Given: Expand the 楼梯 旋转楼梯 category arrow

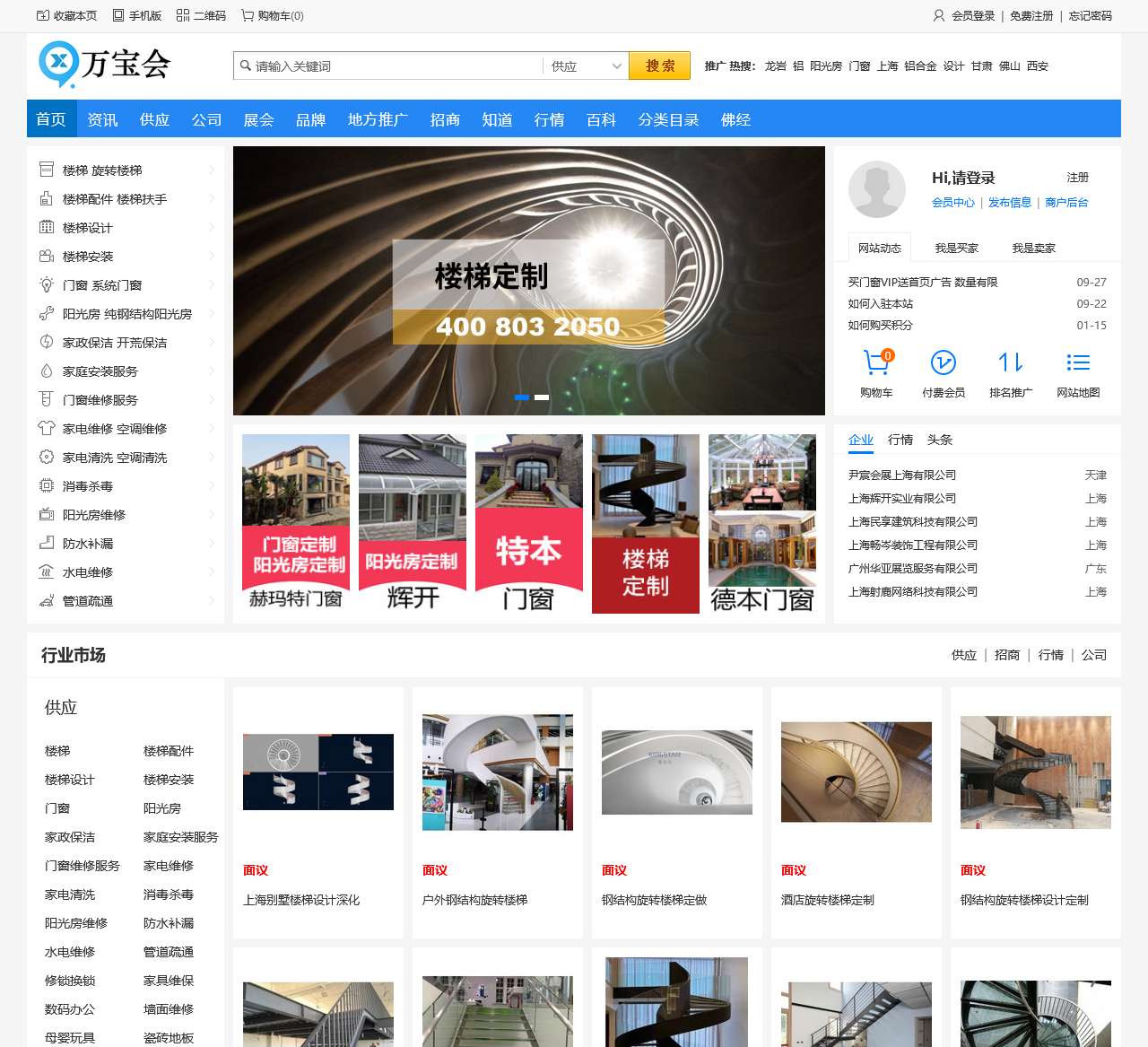Looking at the screenshot, I should [x=212, y=170].
